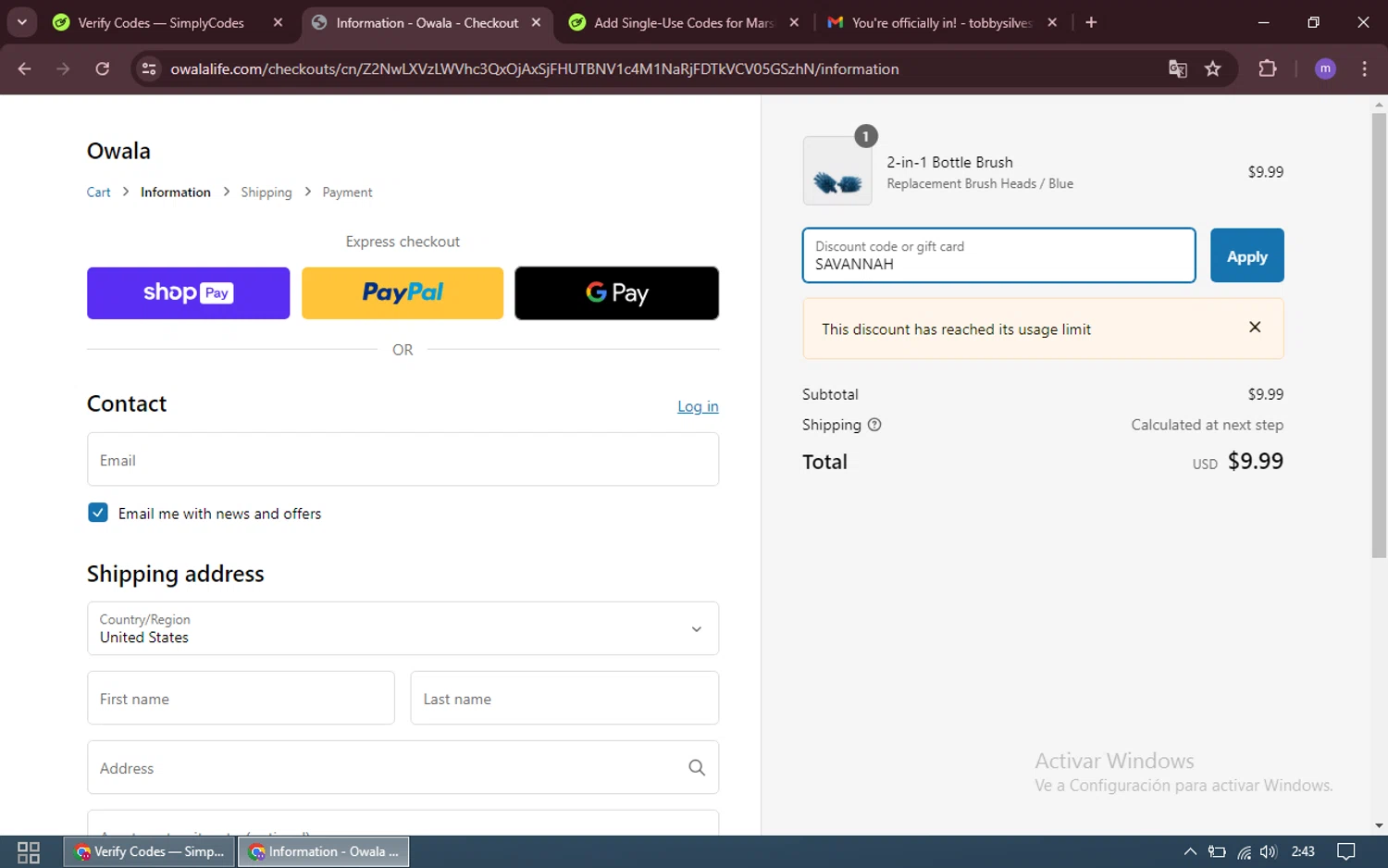Click the Calculated at next step text
The image size is (1388, 868).
click(1207, 425)
